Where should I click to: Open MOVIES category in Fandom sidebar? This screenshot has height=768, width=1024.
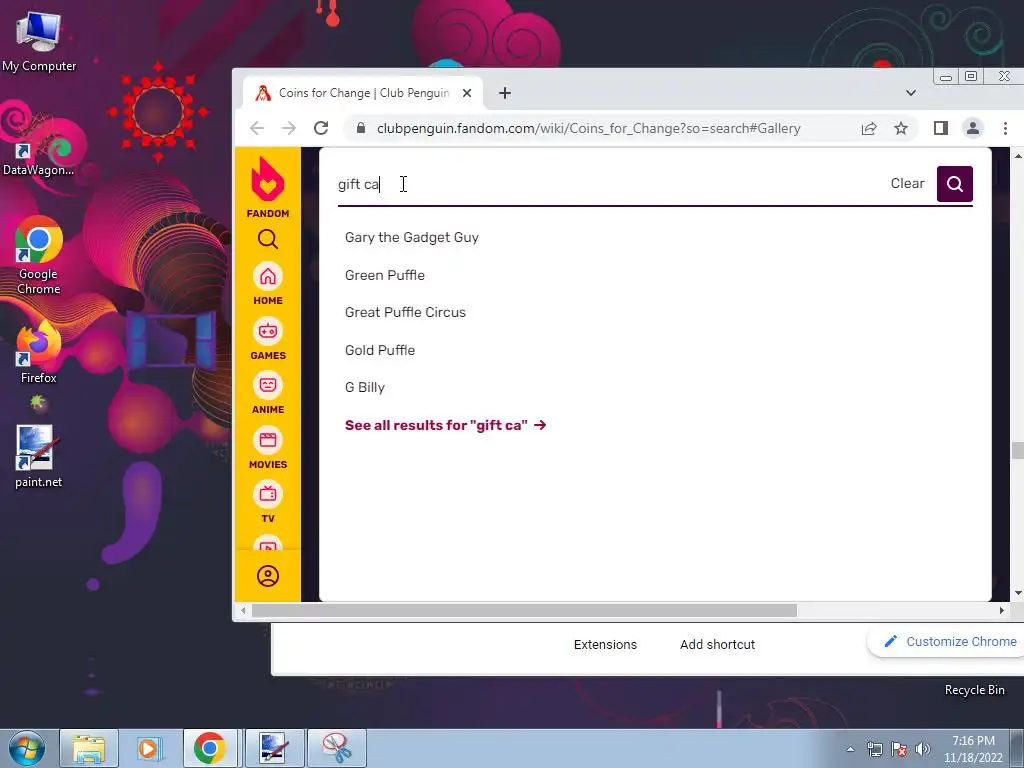pyautogui.click(x=268, y=449)
